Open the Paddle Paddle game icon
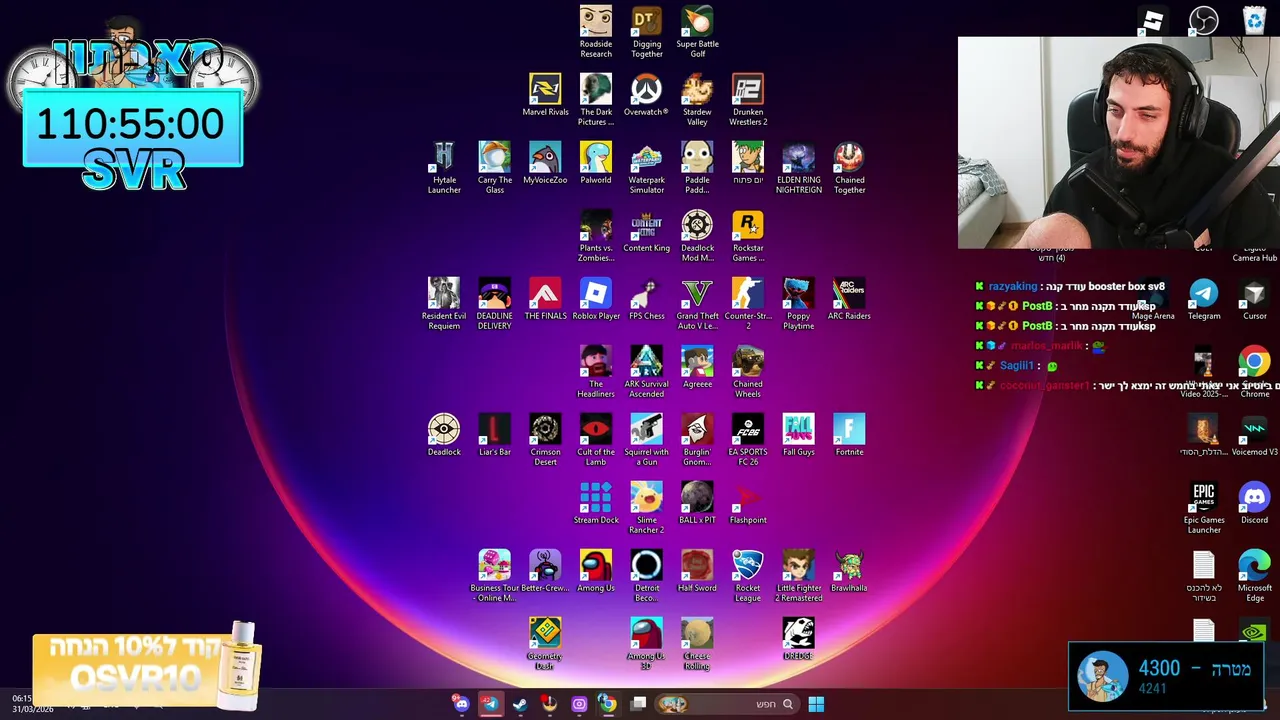 697,168
